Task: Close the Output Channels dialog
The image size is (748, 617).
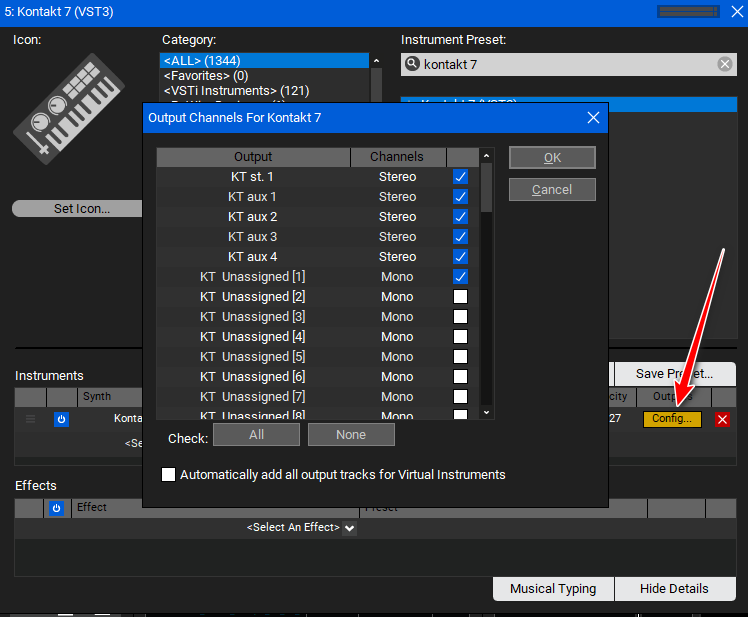Action: point(593,117)
